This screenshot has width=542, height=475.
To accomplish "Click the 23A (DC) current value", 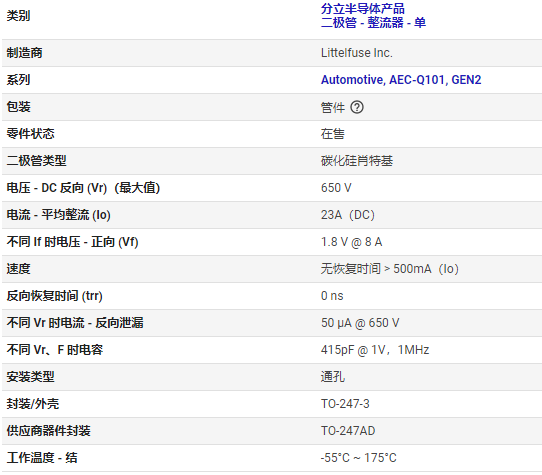I will tap(348, 215).
